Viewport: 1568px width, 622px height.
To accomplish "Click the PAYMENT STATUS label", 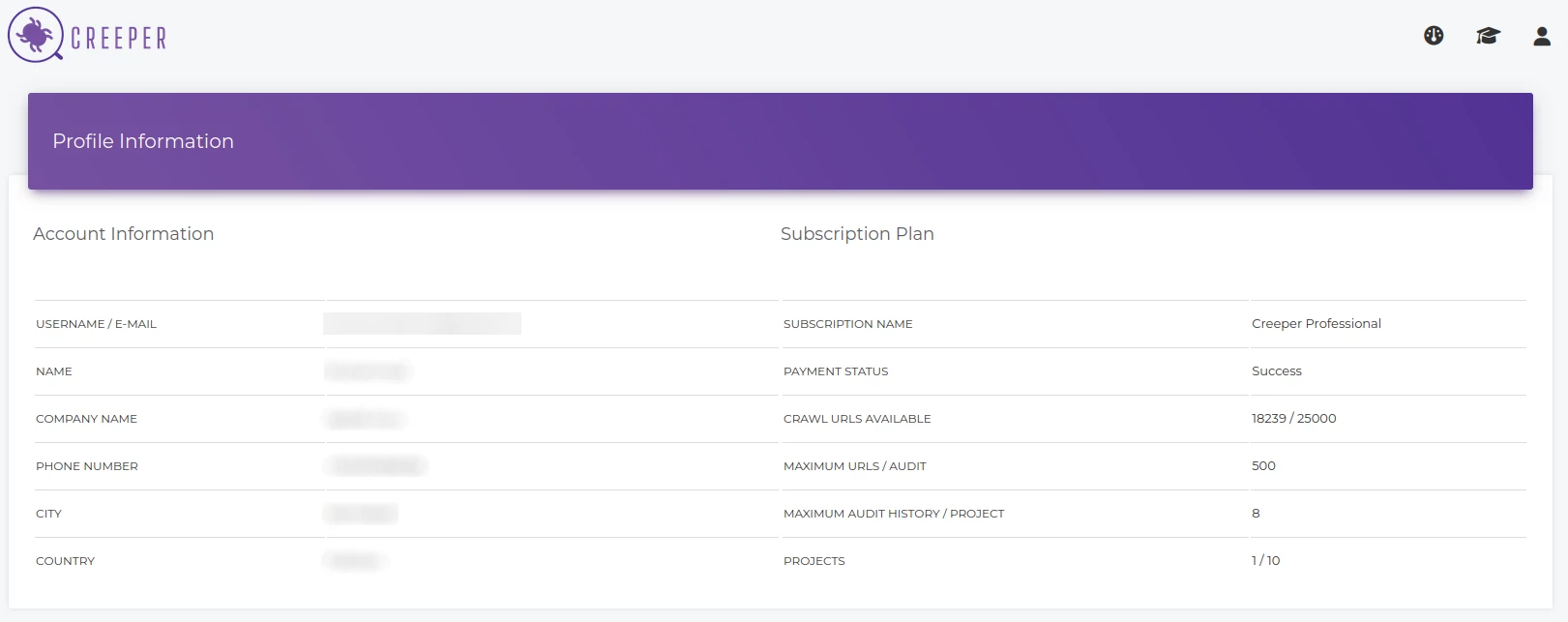I will [x=836, y=371].
